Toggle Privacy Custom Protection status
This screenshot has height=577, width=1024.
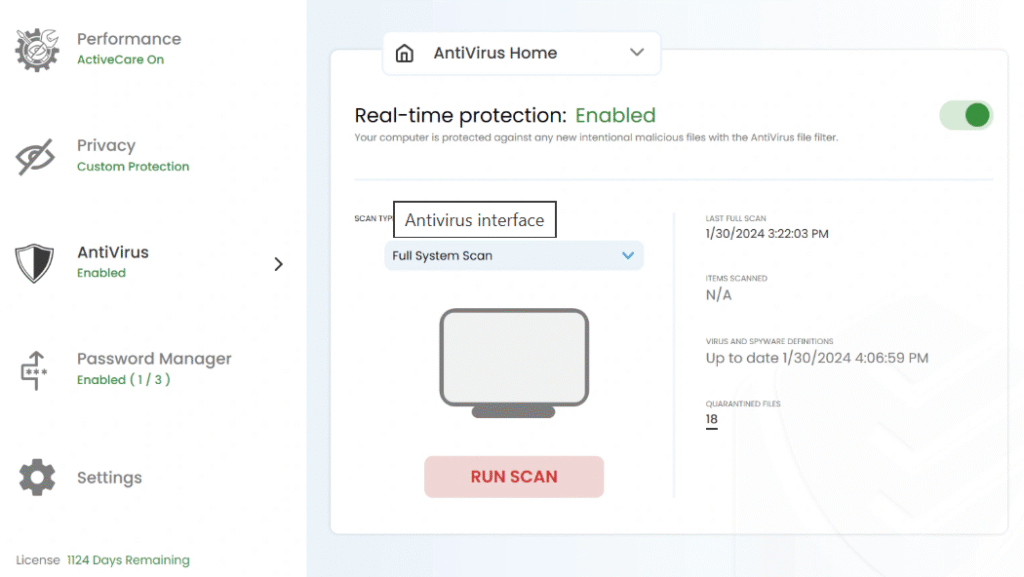133,166
